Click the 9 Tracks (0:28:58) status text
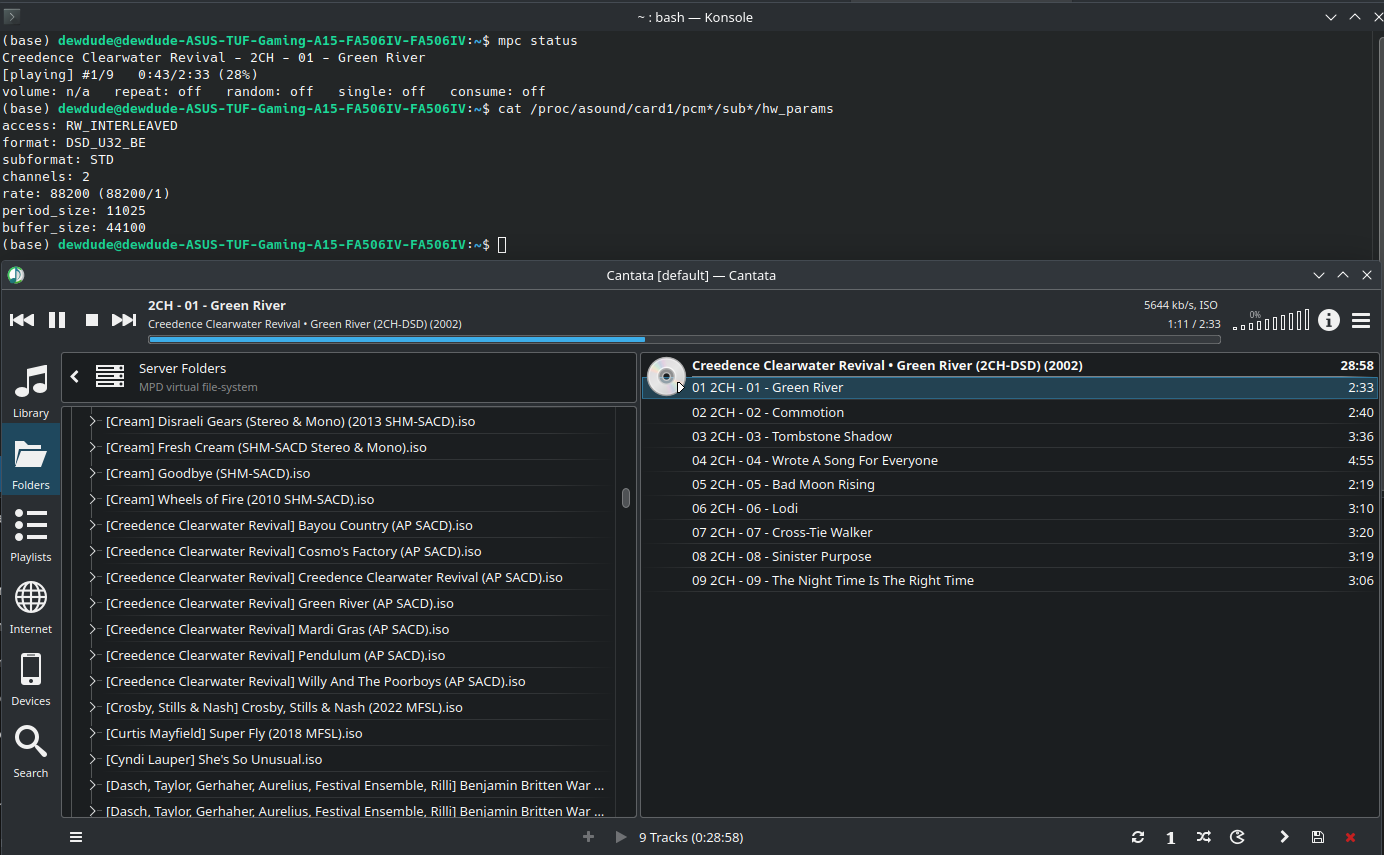Viewport: 1384px width, 855px height. click(691, 837)
